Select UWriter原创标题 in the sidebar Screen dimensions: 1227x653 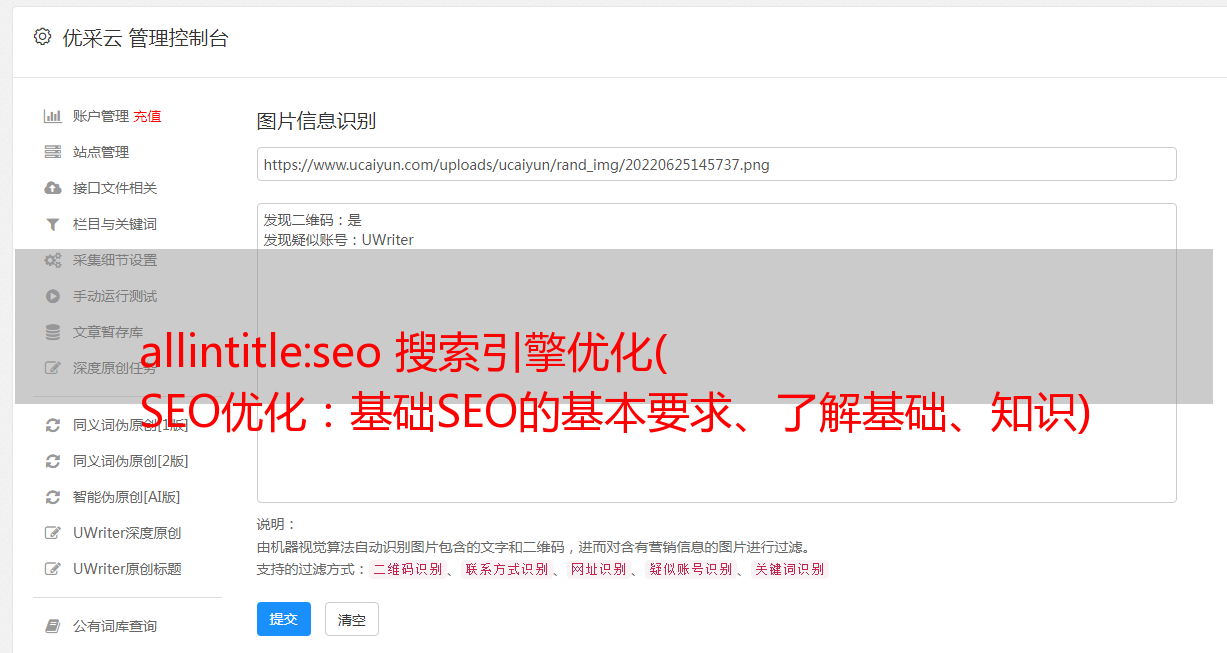point(127,569)
